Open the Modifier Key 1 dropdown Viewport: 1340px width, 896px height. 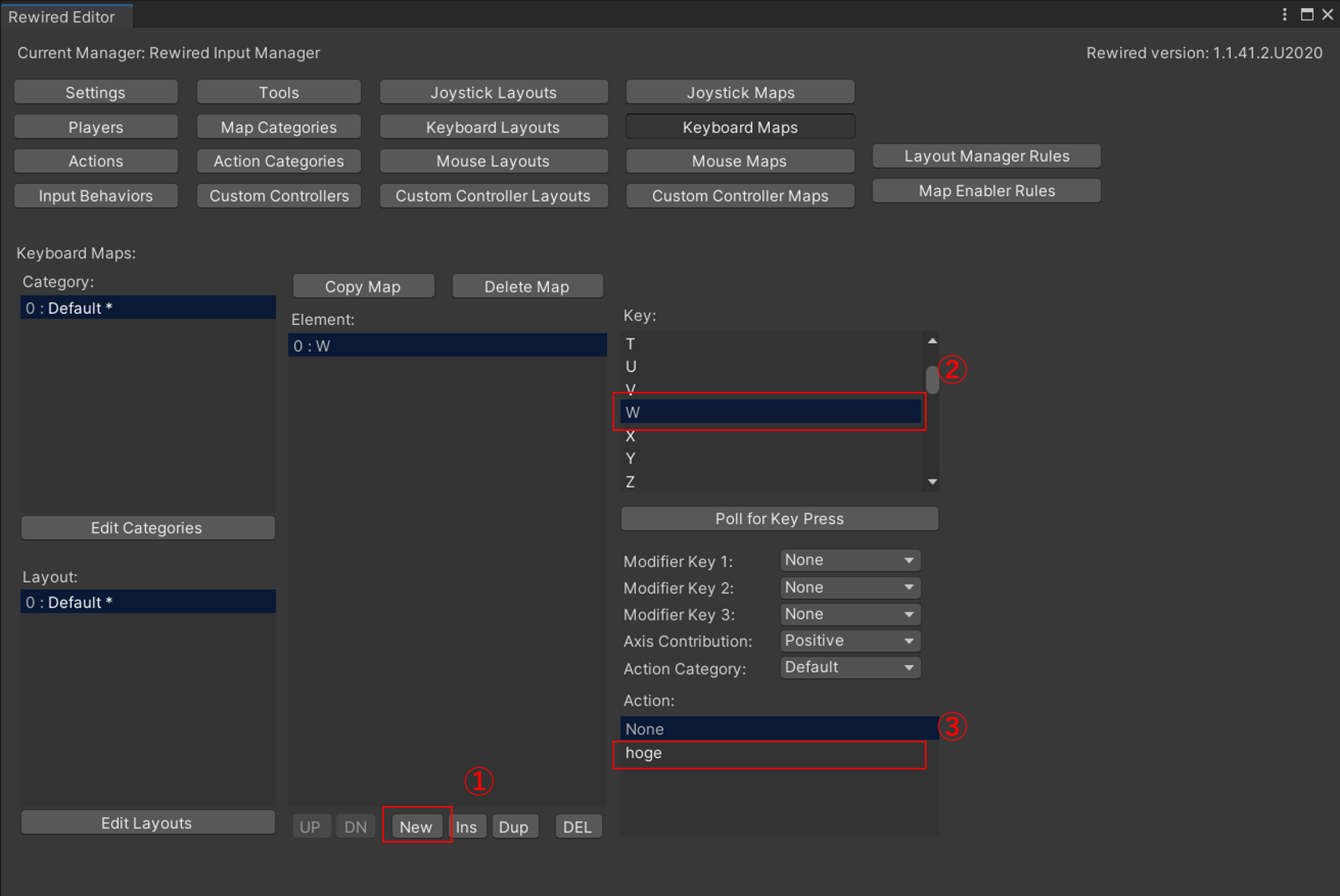click(x=849, y=560)
